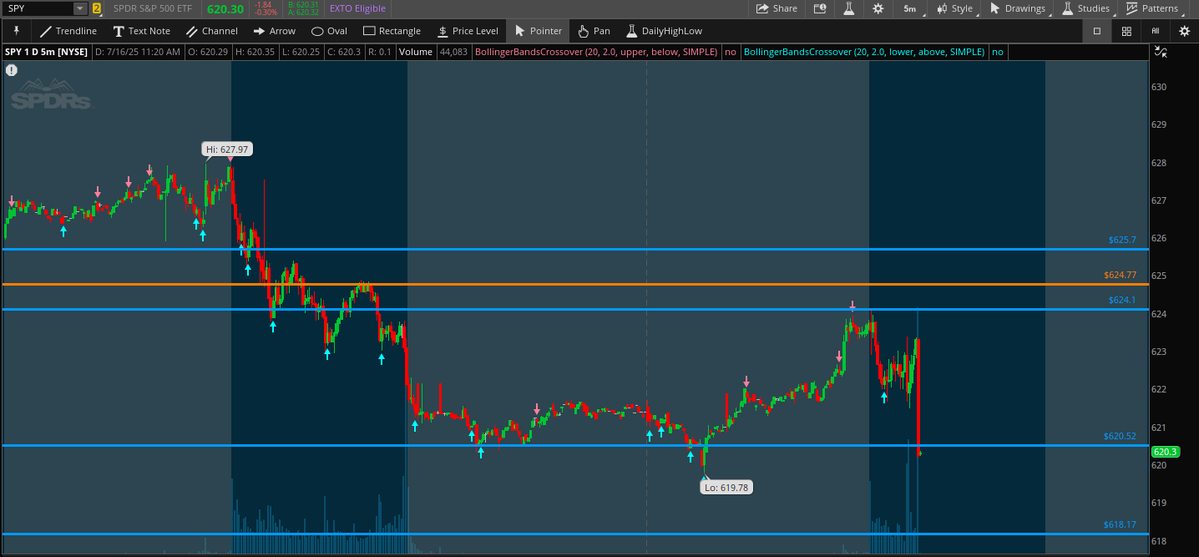
Task: Open the Style dropdown menu
Action: coord(956,8)
